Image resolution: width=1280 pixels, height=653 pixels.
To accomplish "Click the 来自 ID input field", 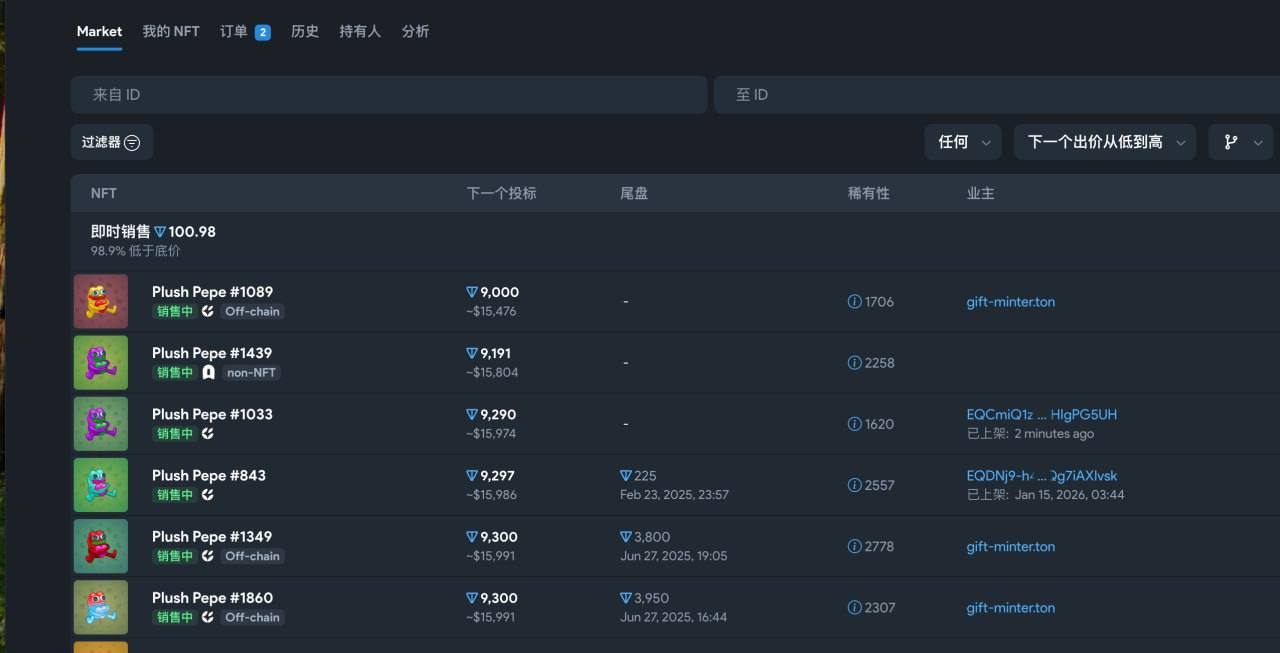I will coord(388,95).
